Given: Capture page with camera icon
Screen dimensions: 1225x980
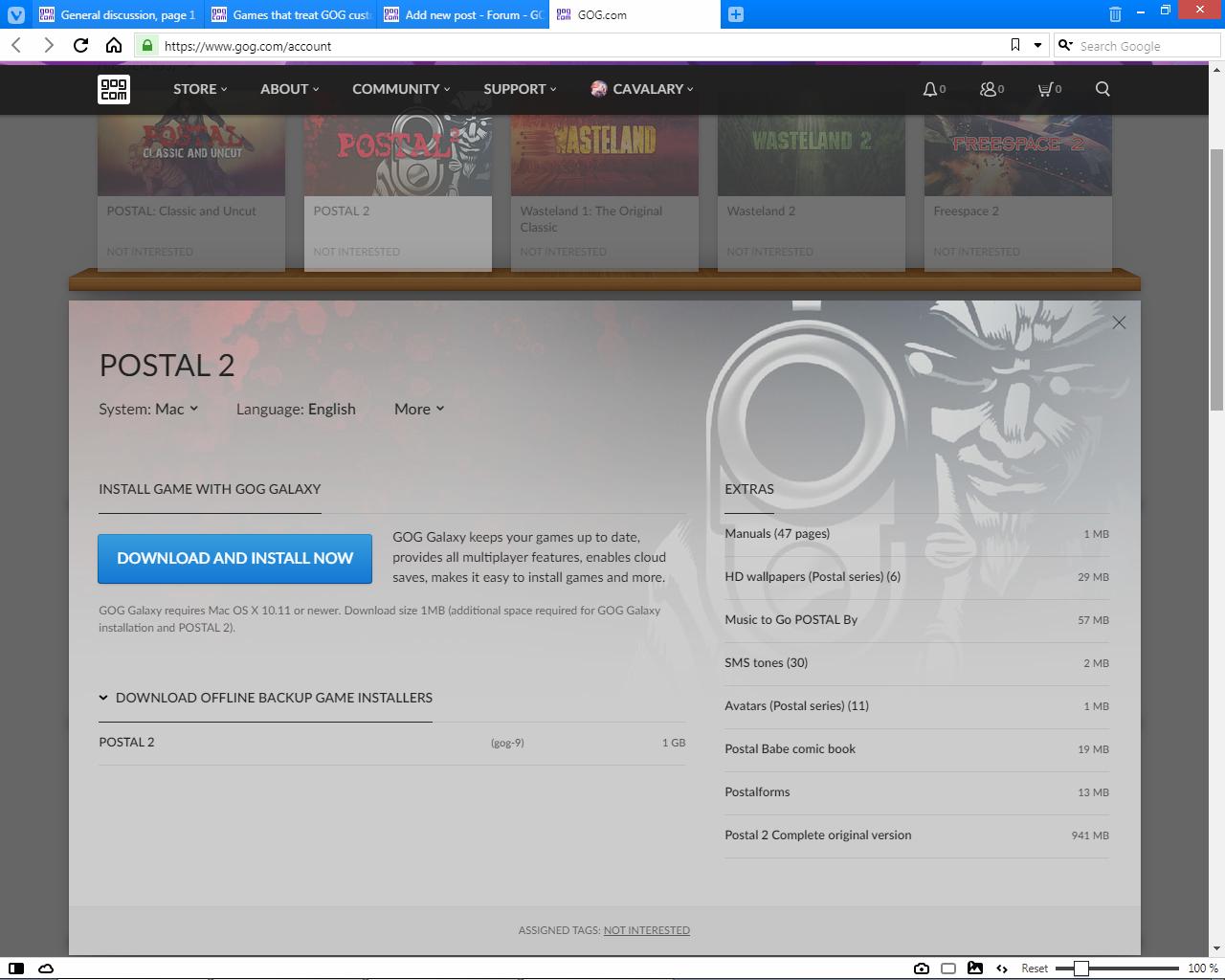Looking at the screenshot, I should pos(922,969).
